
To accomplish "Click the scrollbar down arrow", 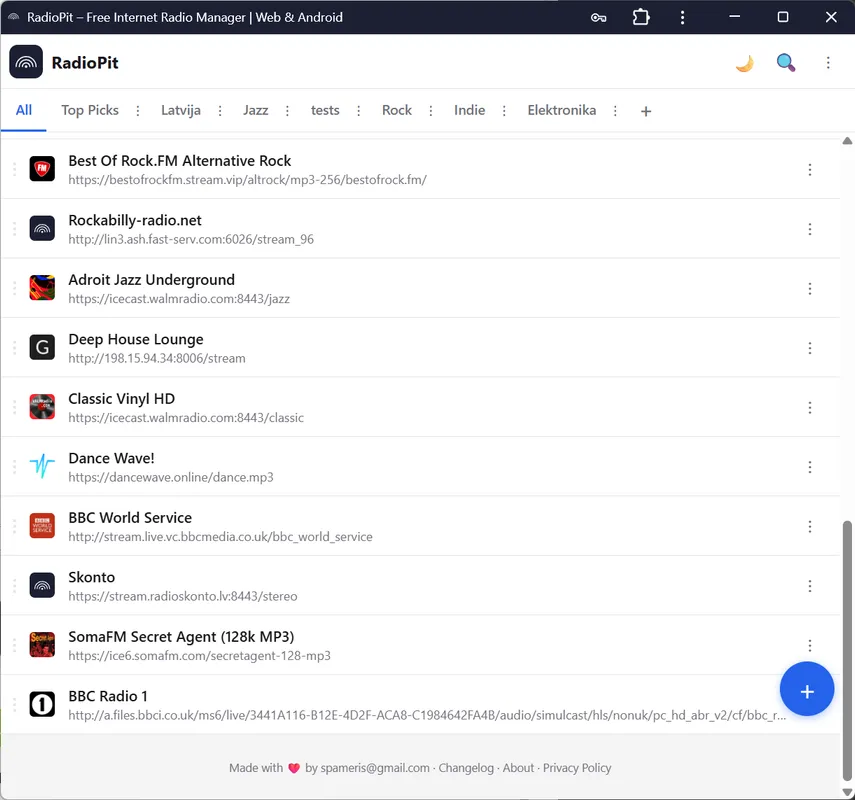I will click(847, 793).
